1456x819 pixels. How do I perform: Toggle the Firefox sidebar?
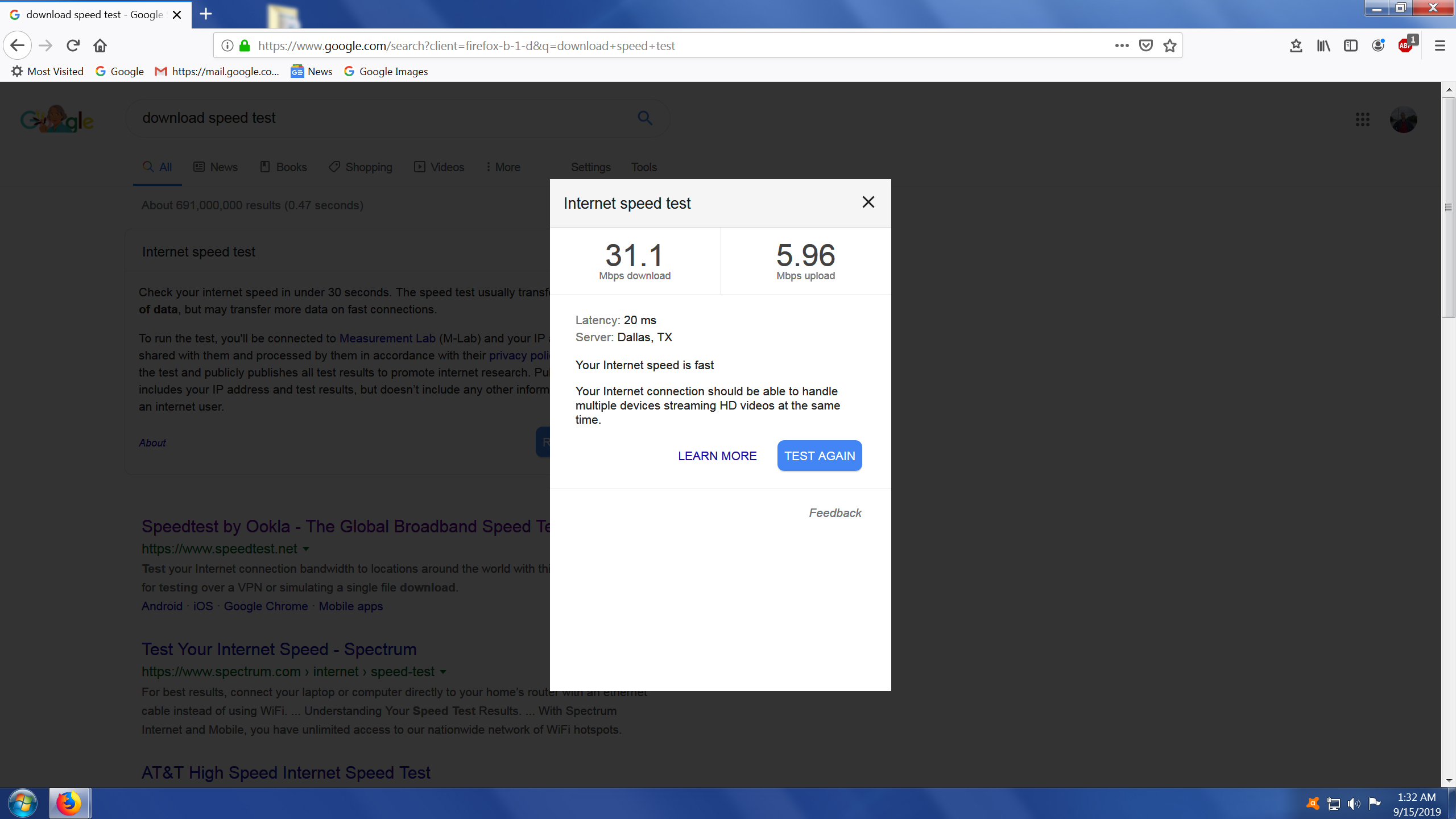(x=1351, y=45)
